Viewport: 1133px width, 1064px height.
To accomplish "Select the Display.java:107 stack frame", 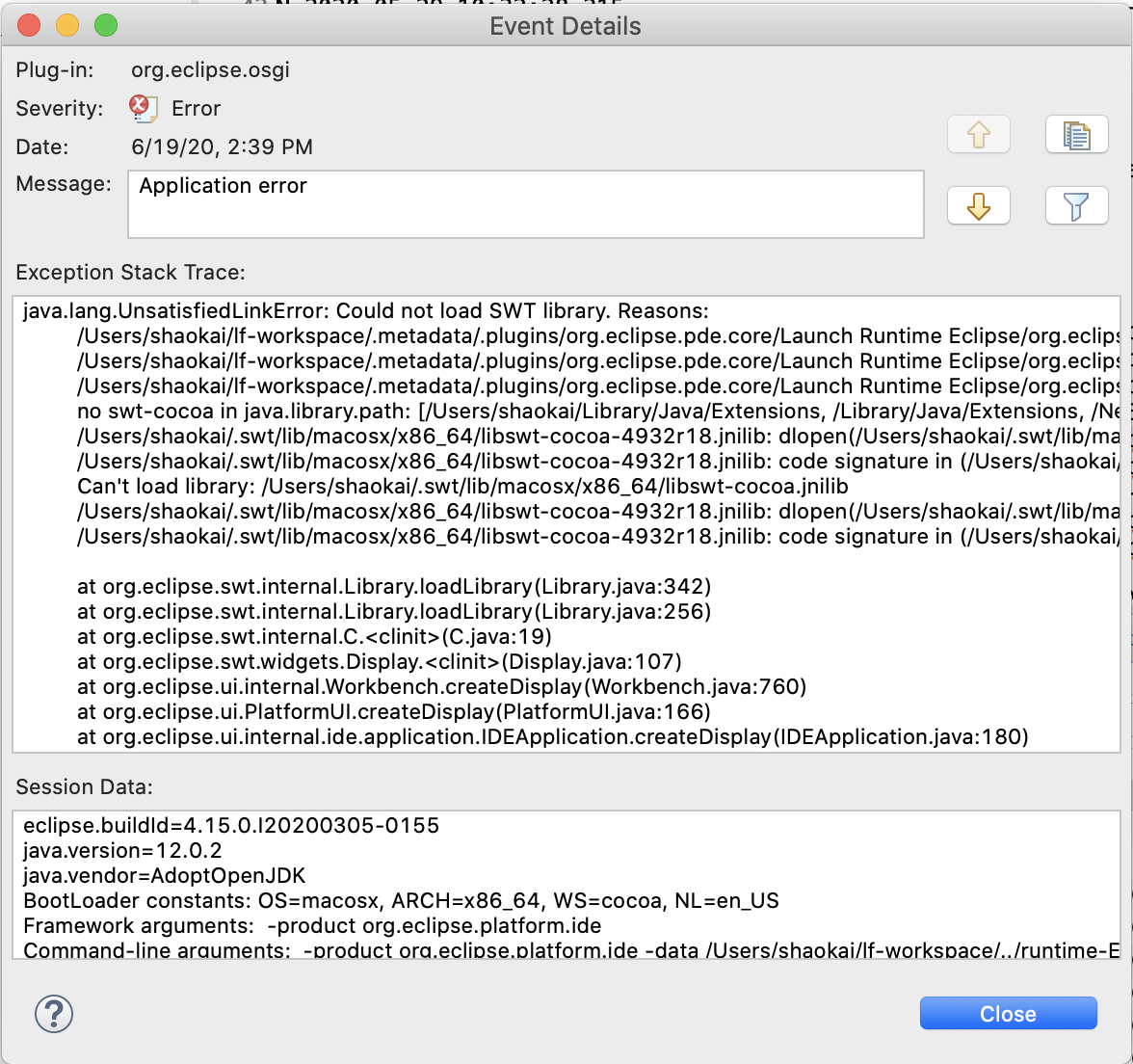I will pyautogui.click(x=380, y=661).
